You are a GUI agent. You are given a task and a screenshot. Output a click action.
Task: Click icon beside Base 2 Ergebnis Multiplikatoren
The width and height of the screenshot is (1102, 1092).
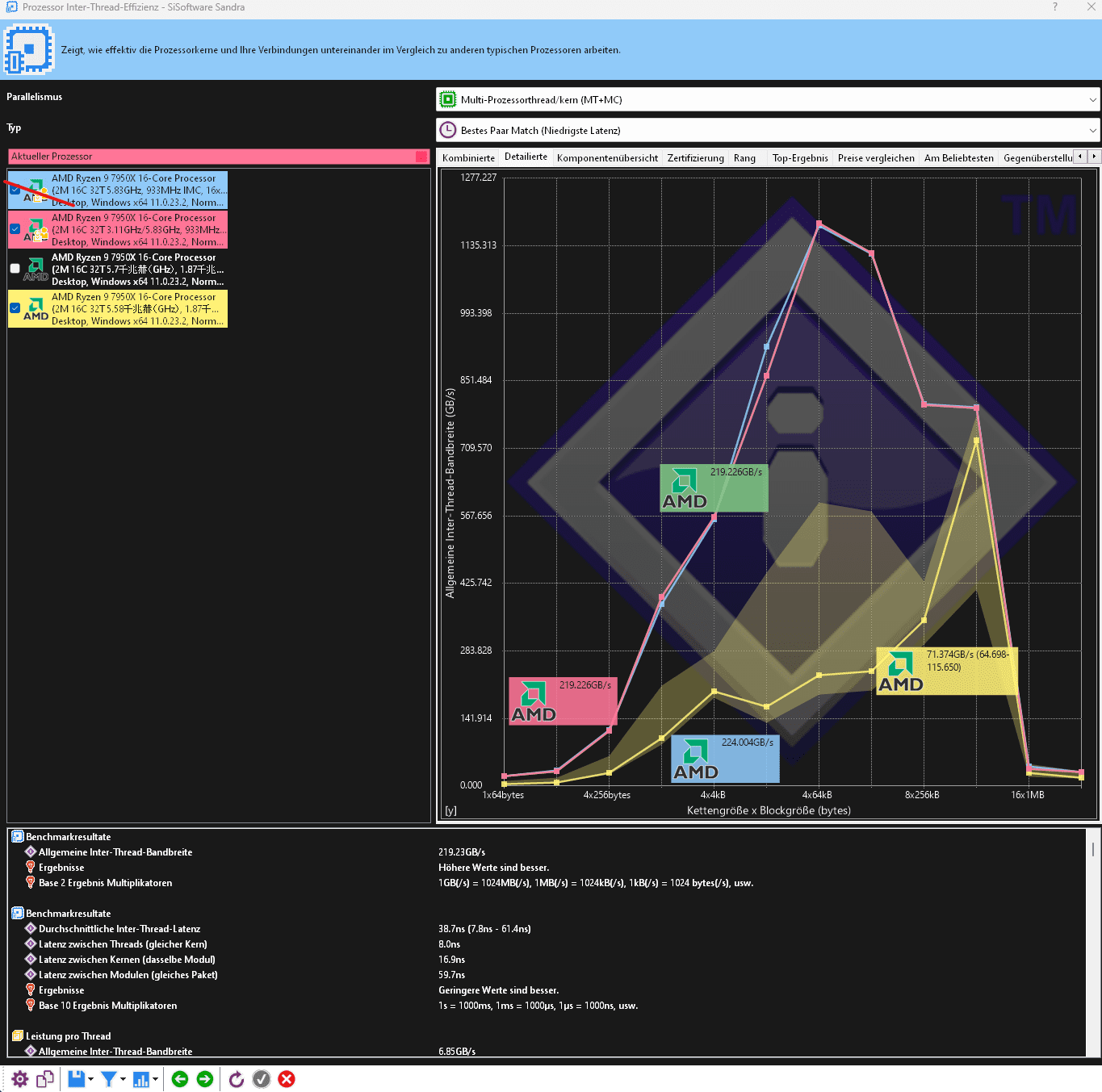[31, 883]
